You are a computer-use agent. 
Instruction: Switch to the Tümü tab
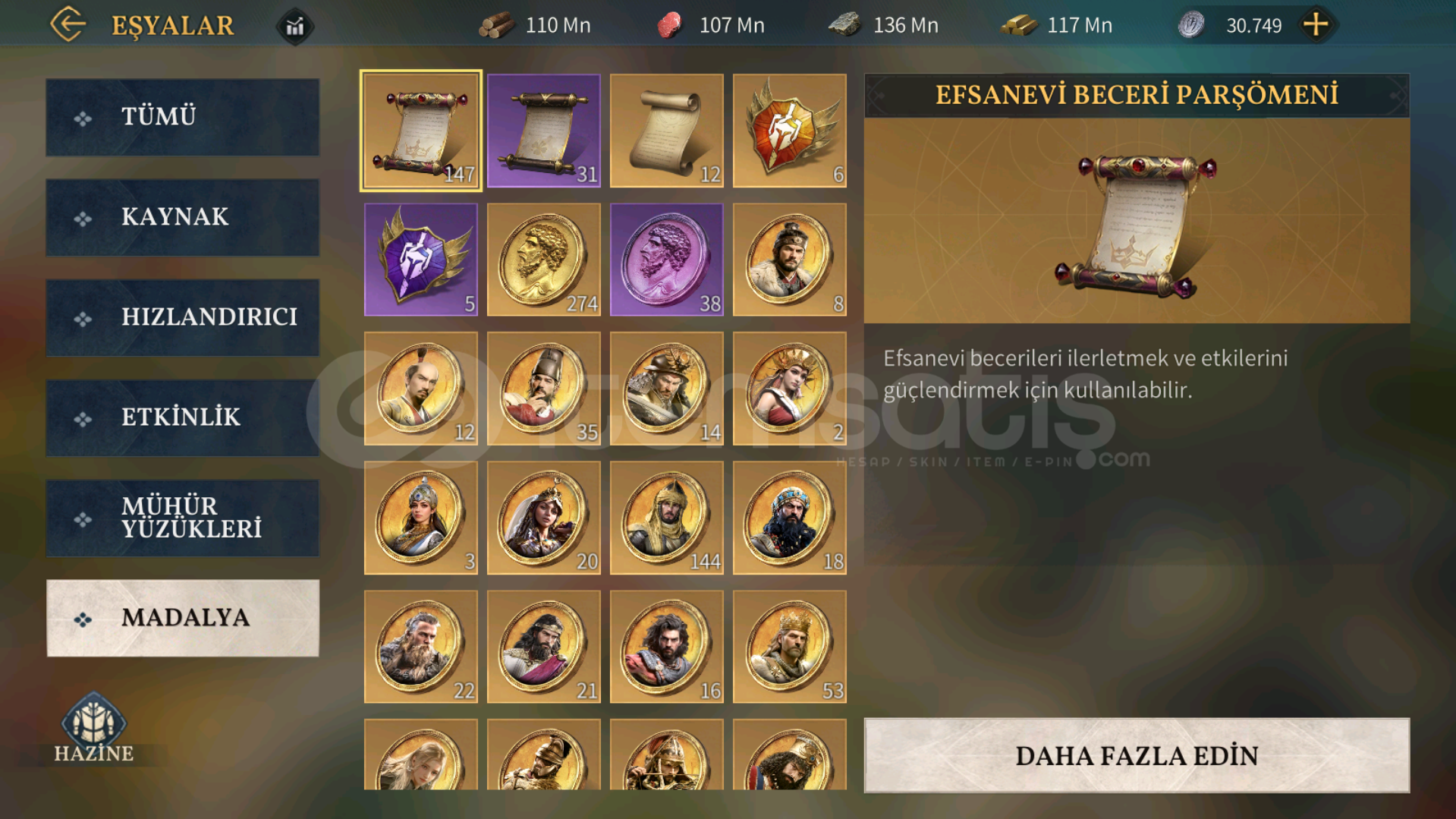pos(182,117)
